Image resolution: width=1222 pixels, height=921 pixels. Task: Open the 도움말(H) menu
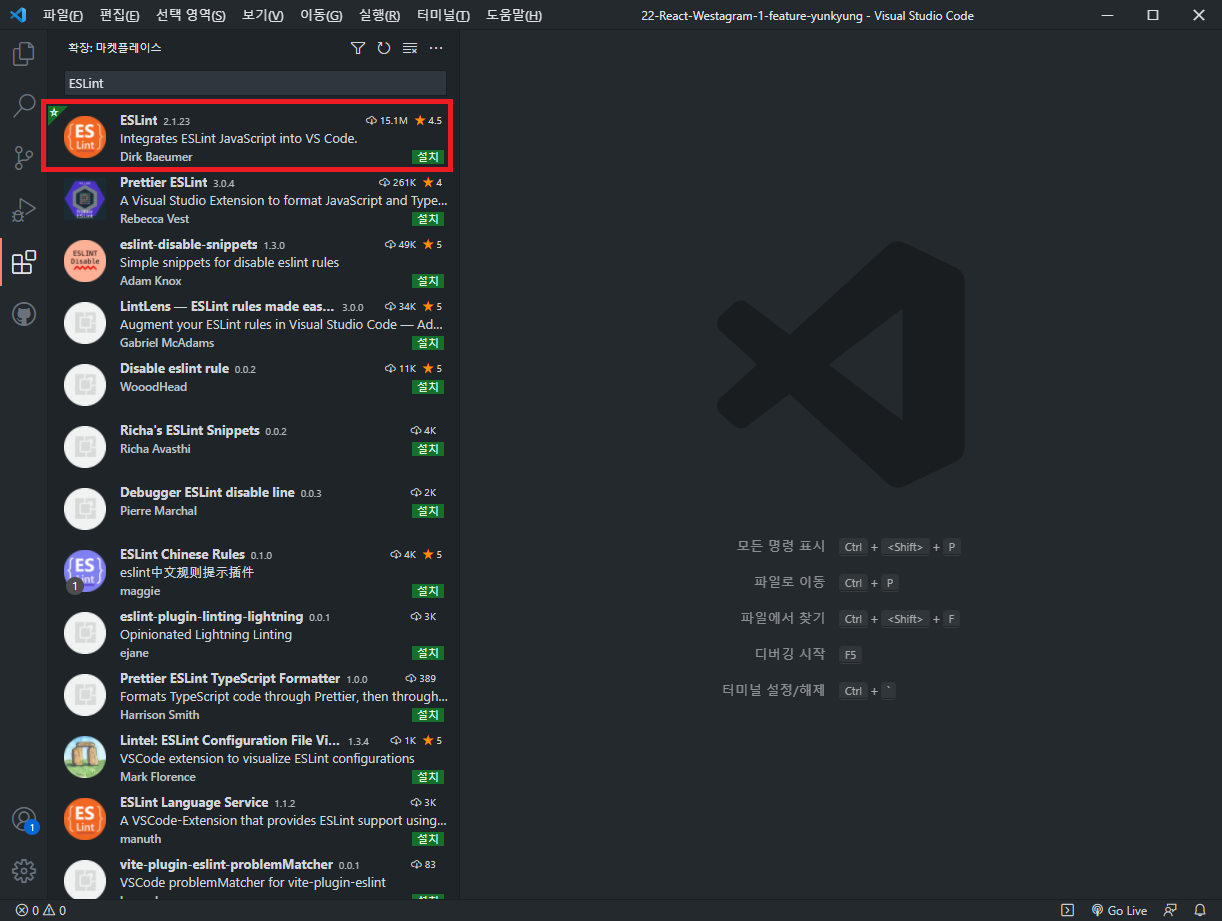coord(514,16)
